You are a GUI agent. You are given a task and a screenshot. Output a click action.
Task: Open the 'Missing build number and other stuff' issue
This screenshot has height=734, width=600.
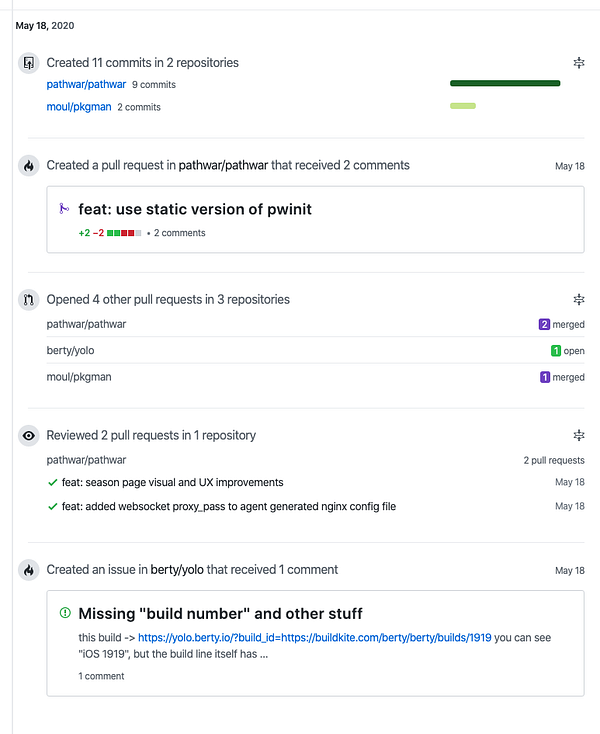tap(220, 613)
